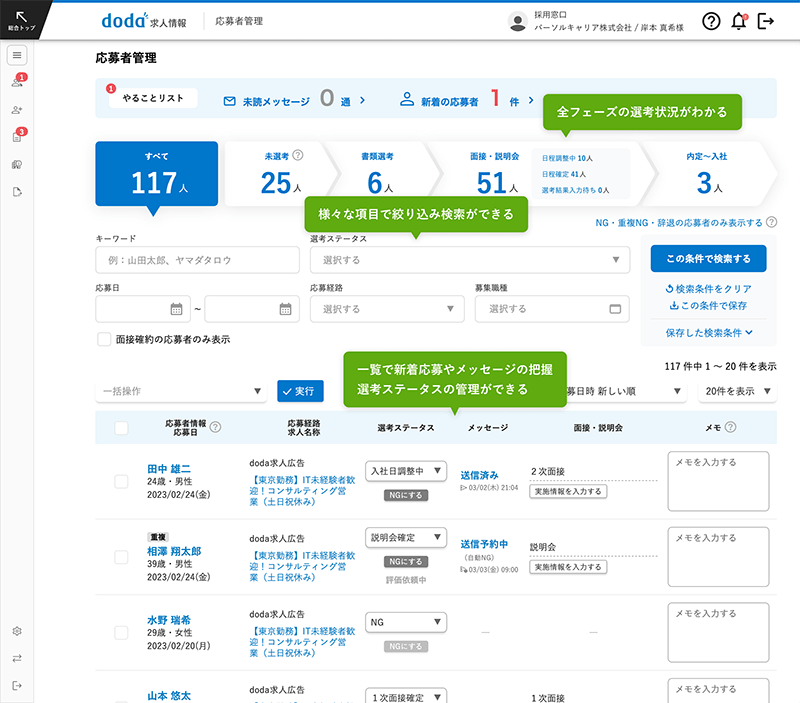Enable 面接確約の応募者のみ表示 checkbox
Screen dimensions: 800x703
tap(104, 339)
